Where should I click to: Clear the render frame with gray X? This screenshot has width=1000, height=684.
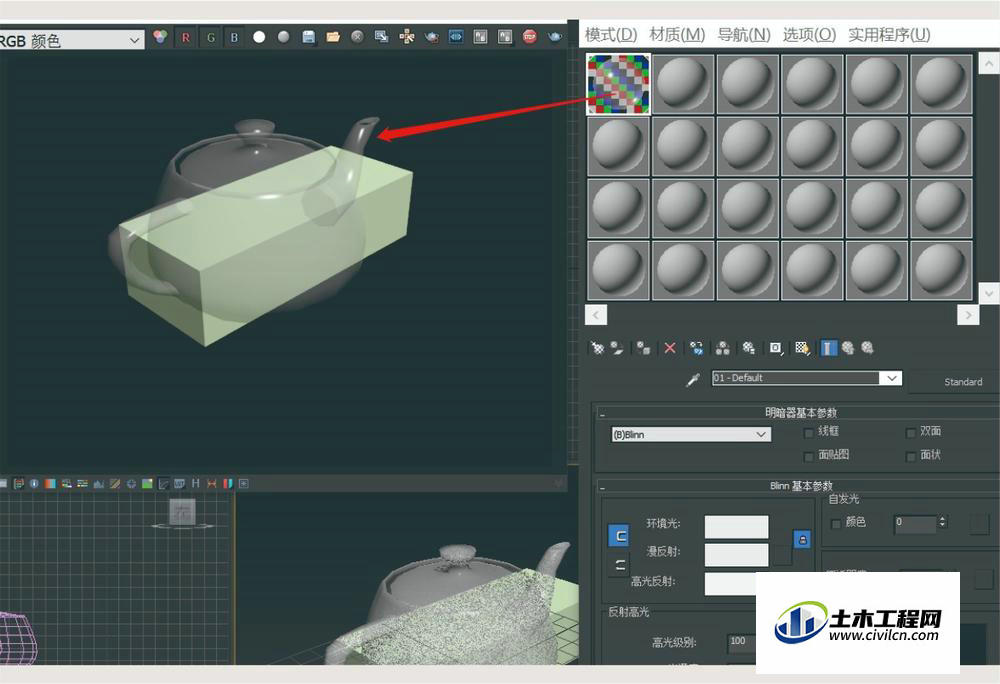pyautogui.click(x=357, y=37)
